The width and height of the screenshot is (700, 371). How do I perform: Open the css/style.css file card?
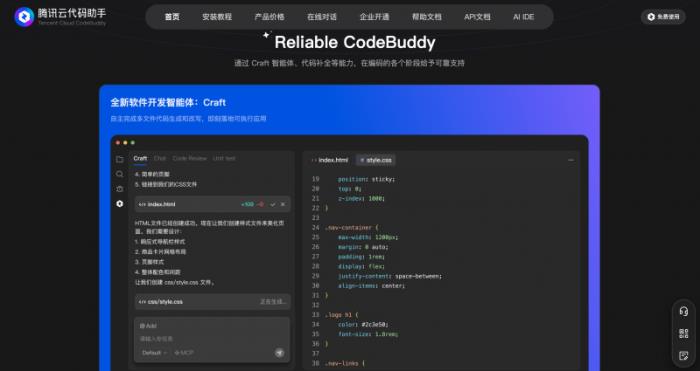pos(212,302)
